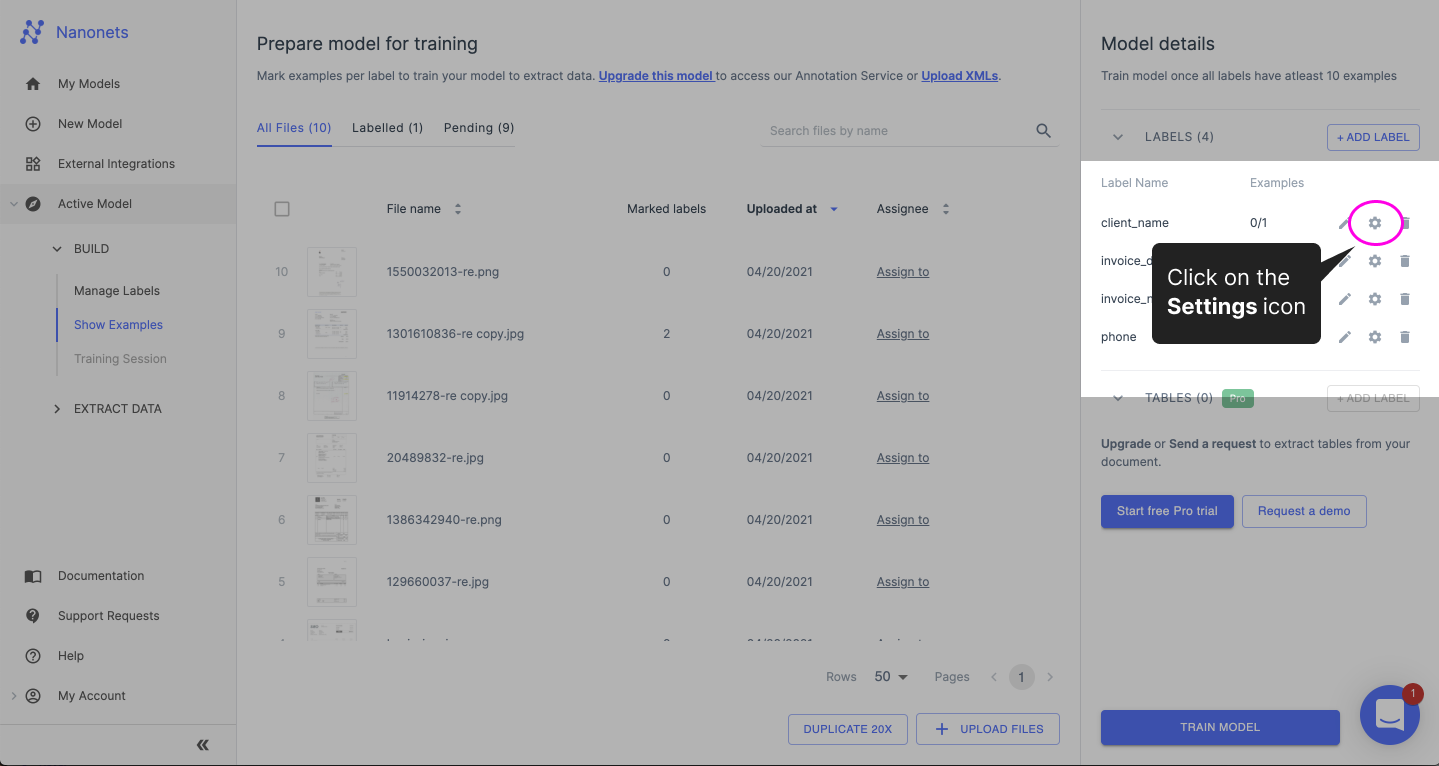Image resolution: width=1439 pixels, height=766 pixels.
Task: Click the Help question mark icon
Action: [x=33, y=656]
